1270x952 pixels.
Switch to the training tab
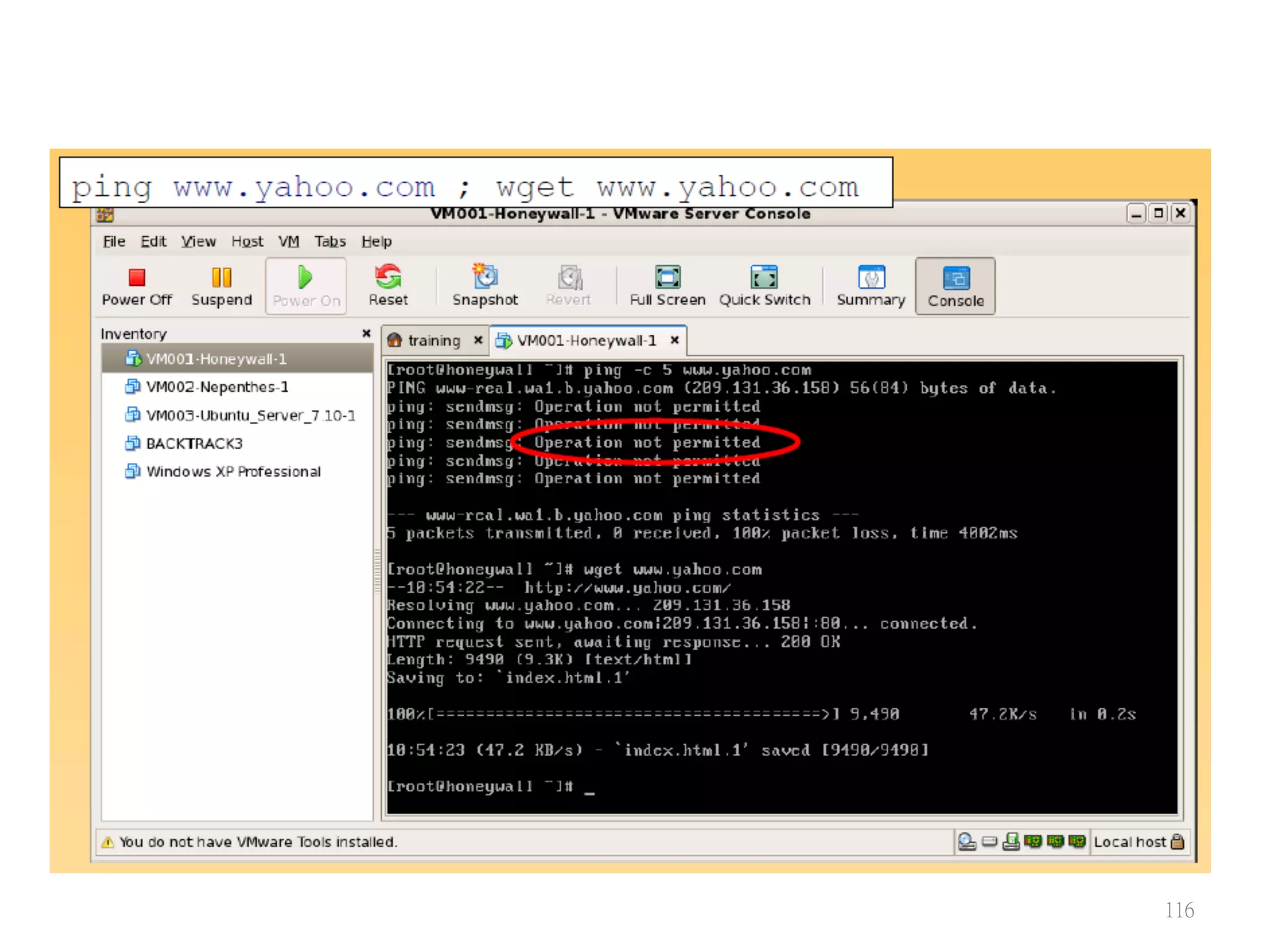[x=433, y=340]
